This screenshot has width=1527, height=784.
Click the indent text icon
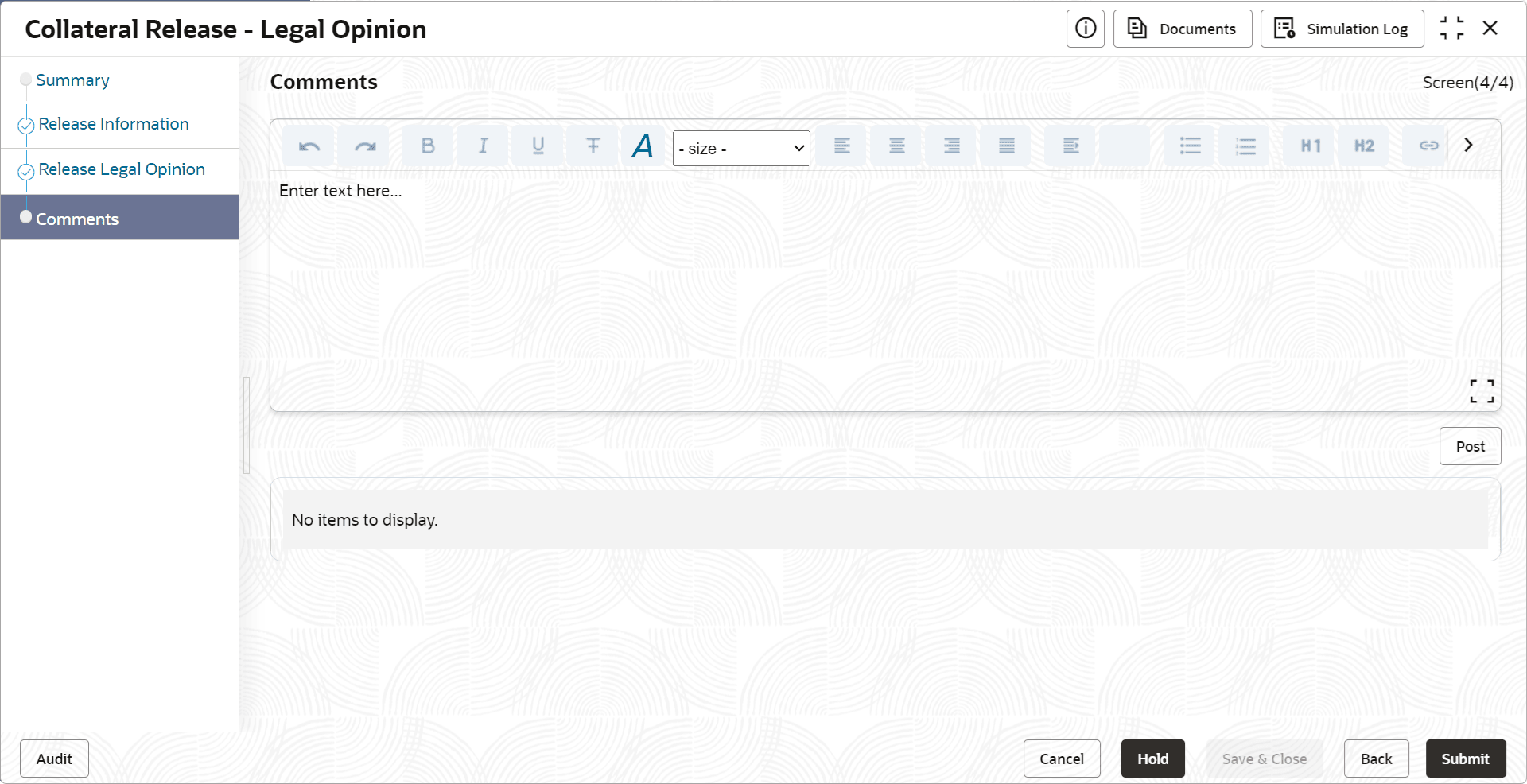pos(1070,146)
